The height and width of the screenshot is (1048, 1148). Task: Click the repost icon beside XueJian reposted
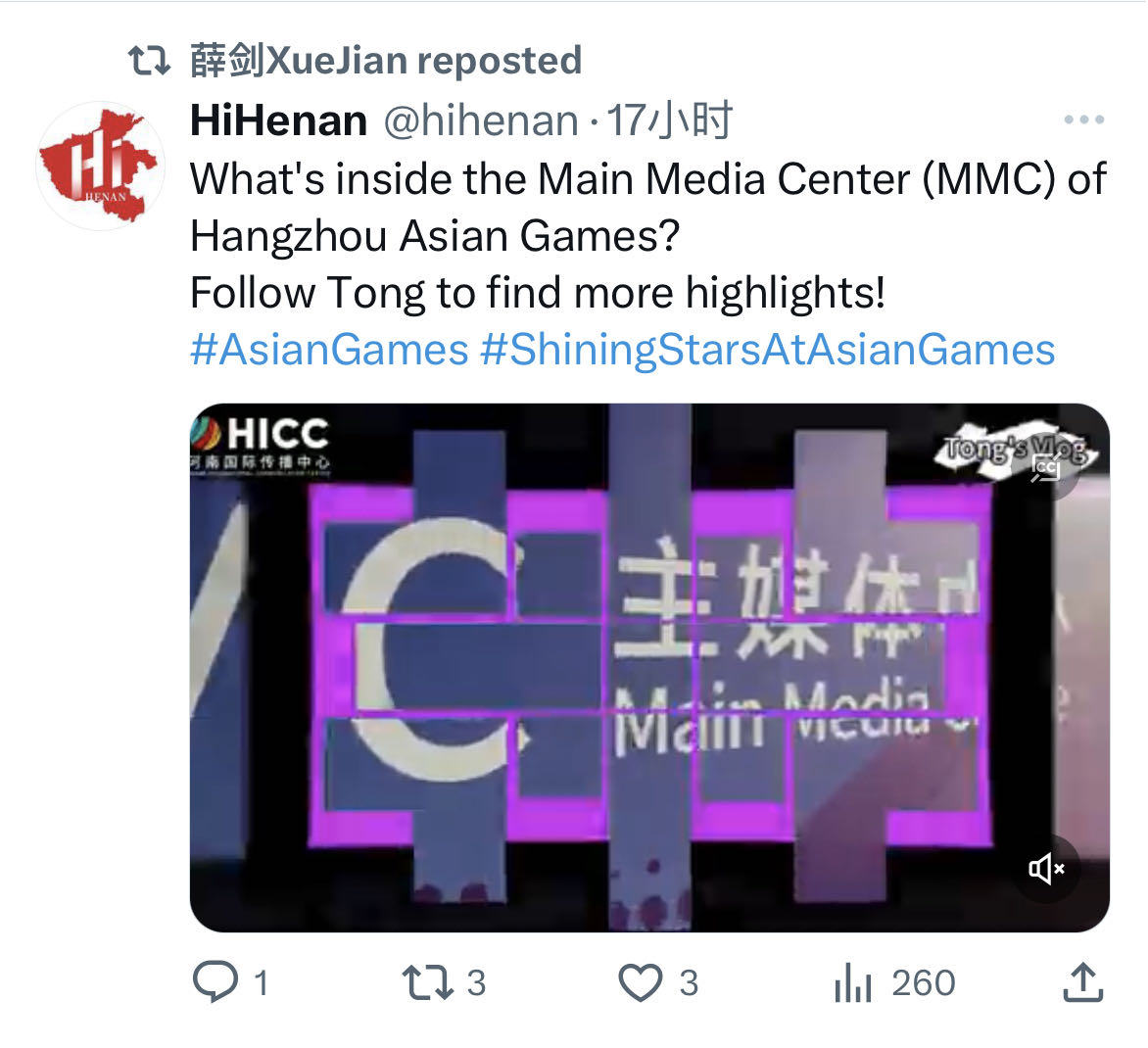(x=149, y=62)
